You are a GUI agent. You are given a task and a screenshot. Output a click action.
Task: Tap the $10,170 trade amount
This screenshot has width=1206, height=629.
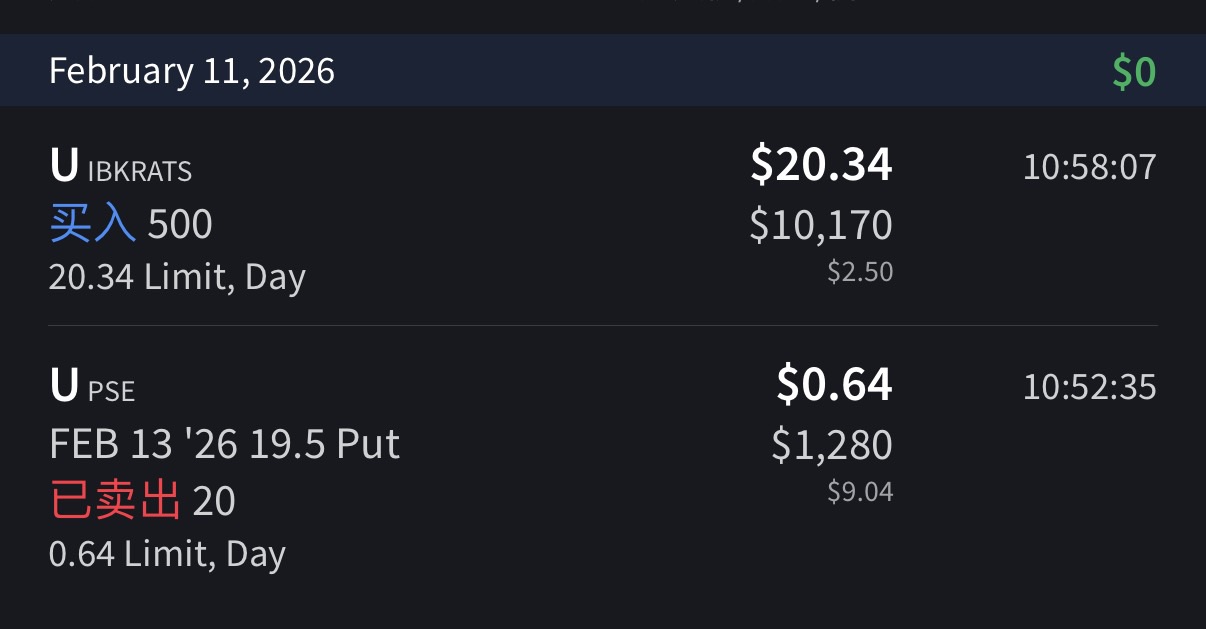pos(821,225)
